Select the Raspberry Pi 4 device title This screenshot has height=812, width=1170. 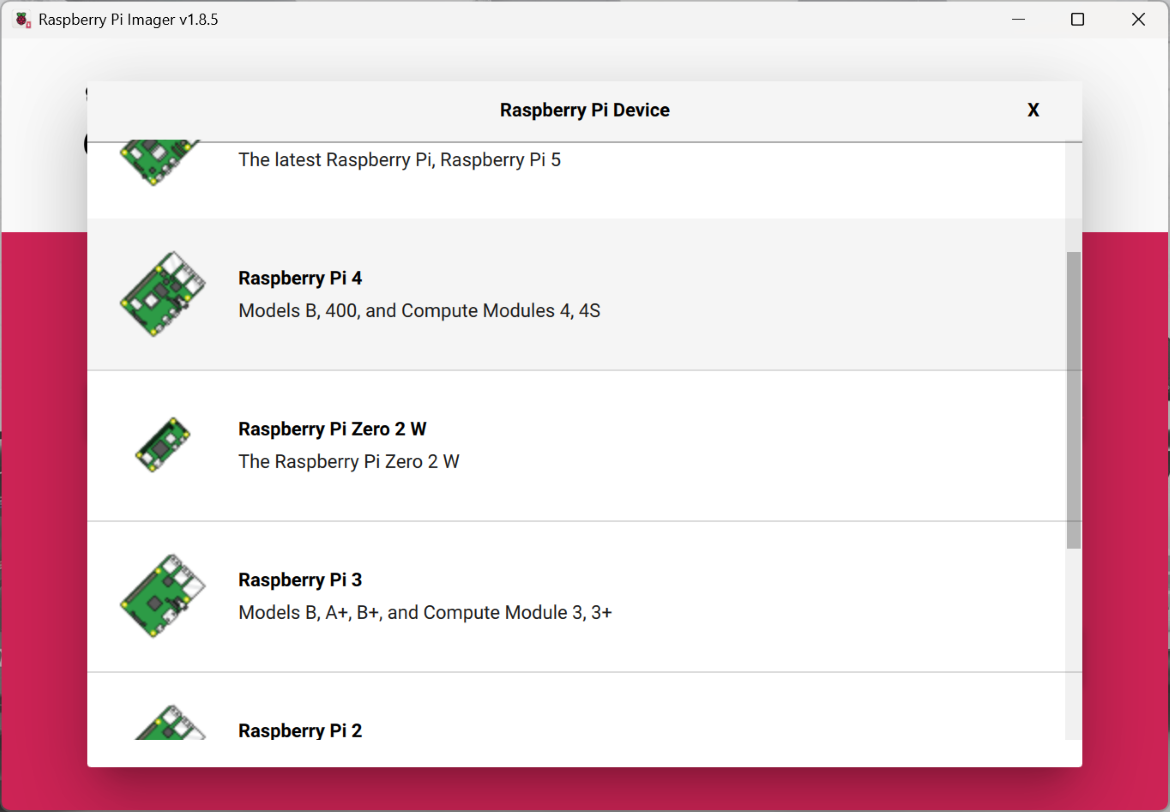[x=300, y=278]
